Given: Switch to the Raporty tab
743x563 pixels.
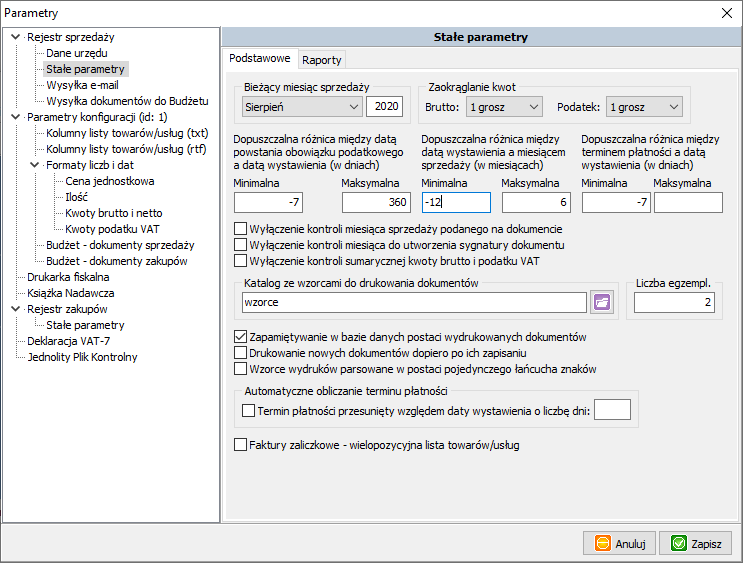Looking at the screenshot, I should [x=322, y=59].
